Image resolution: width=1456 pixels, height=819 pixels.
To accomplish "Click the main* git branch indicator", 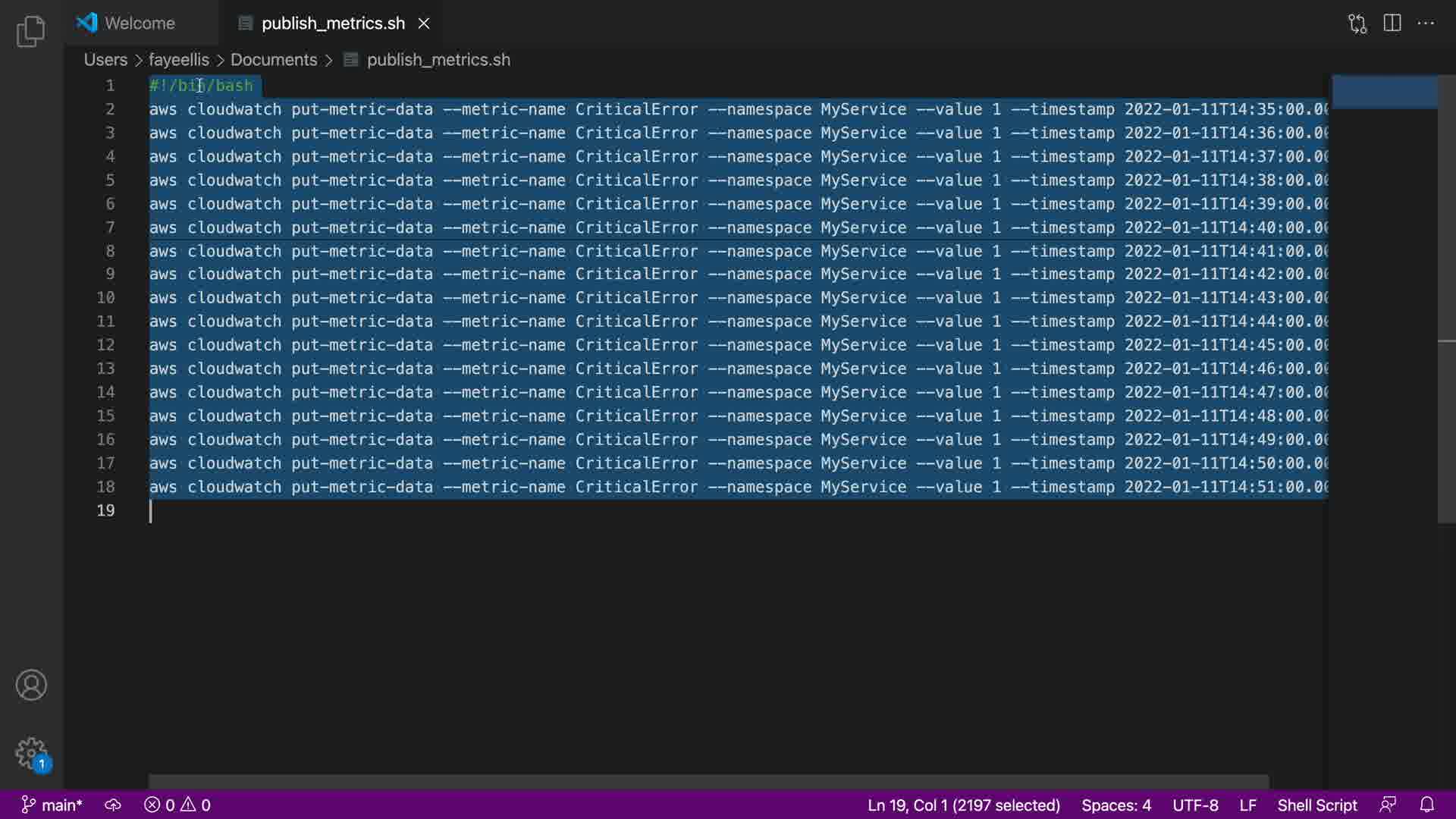I will pos(52,805).
